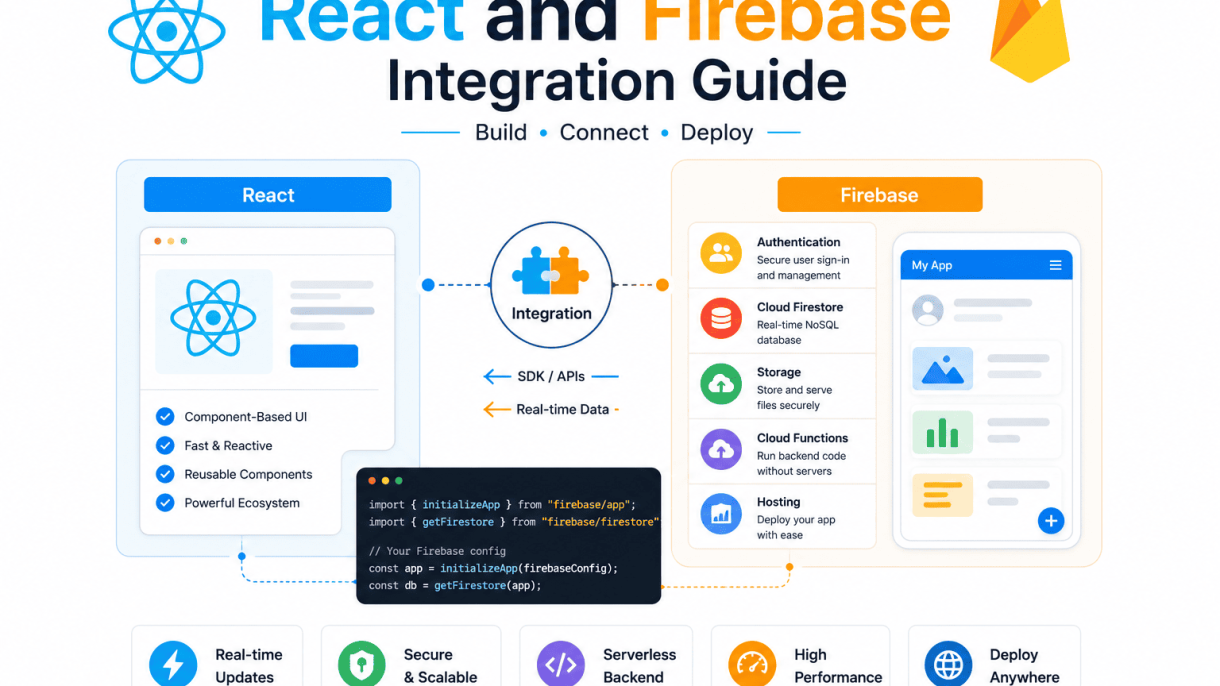This screenshot has height=686, width=1220.
Task: Select the image thumbnail in My App
Action: pyautogui.click(x=942, y=369)
